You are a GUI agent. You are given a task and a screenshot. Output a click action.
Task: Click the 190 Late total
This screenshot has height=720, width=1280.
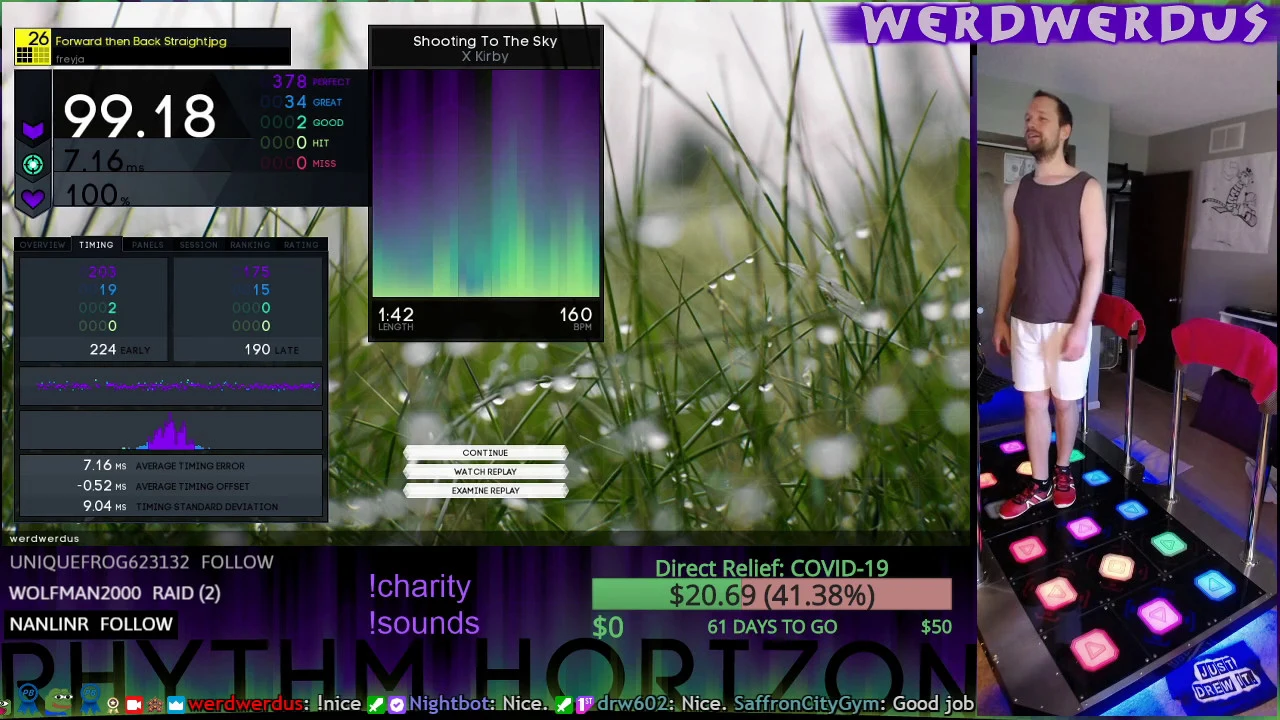tap(257, 350)
